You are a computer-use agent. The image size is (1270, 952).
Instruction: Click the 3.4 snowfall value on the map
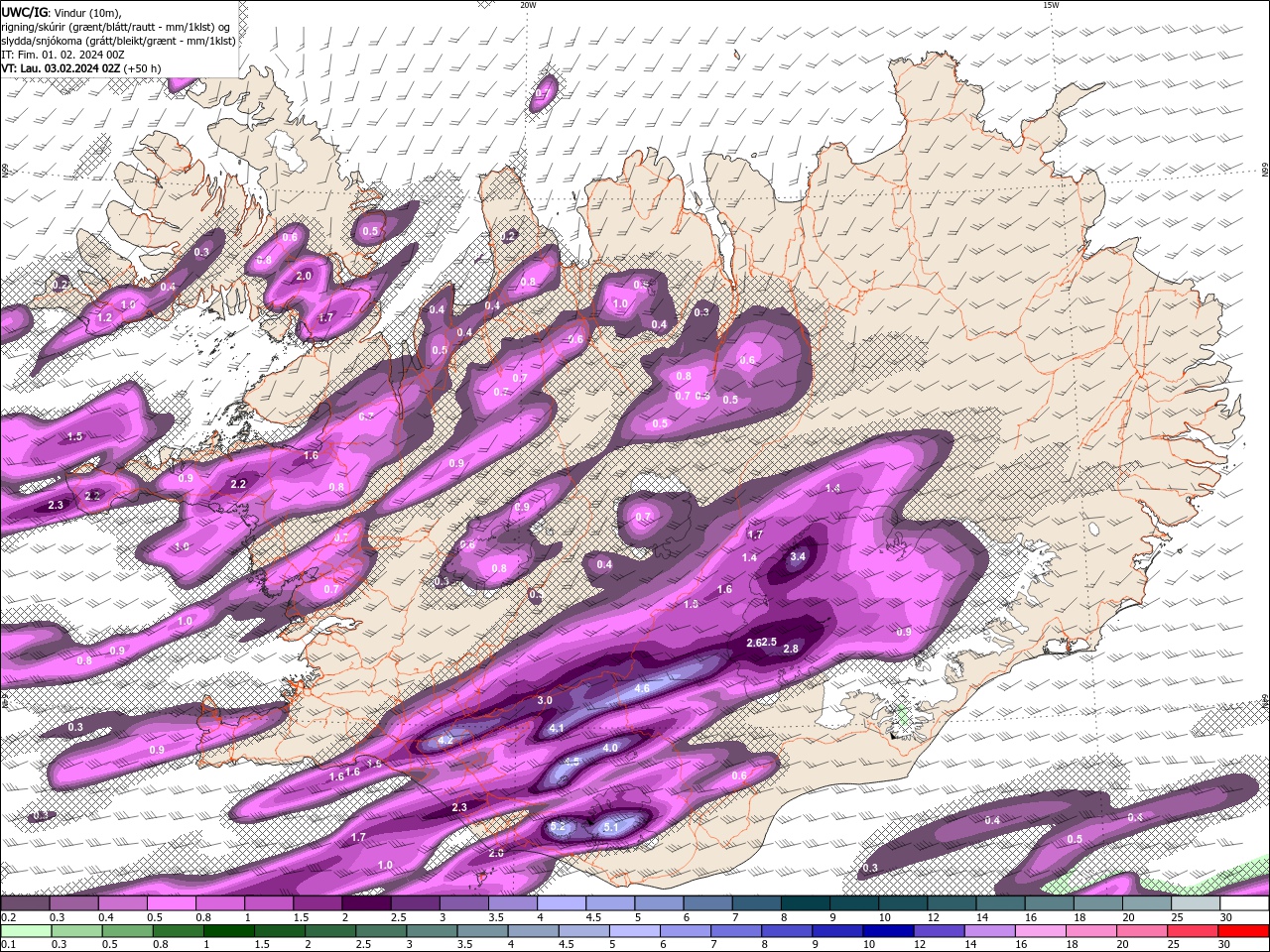point(798,556)
